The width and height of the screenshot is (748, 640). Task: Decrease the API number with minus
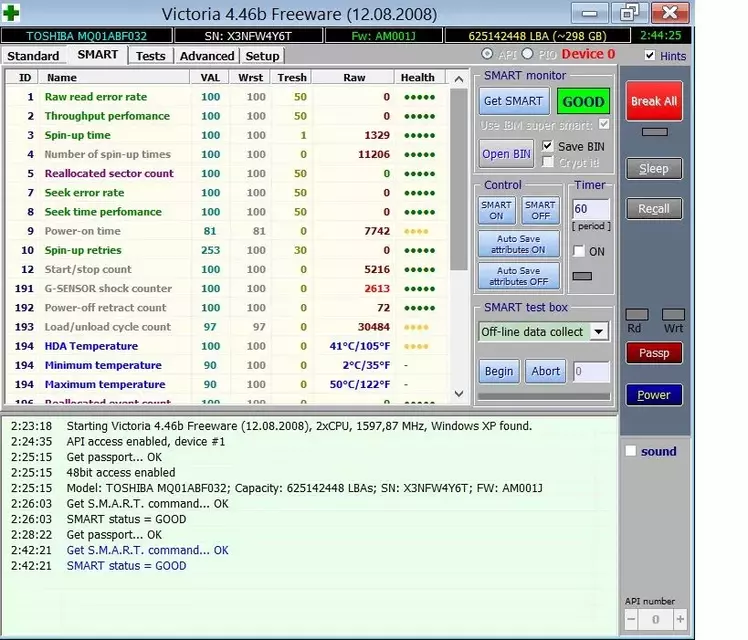point(631,619)
